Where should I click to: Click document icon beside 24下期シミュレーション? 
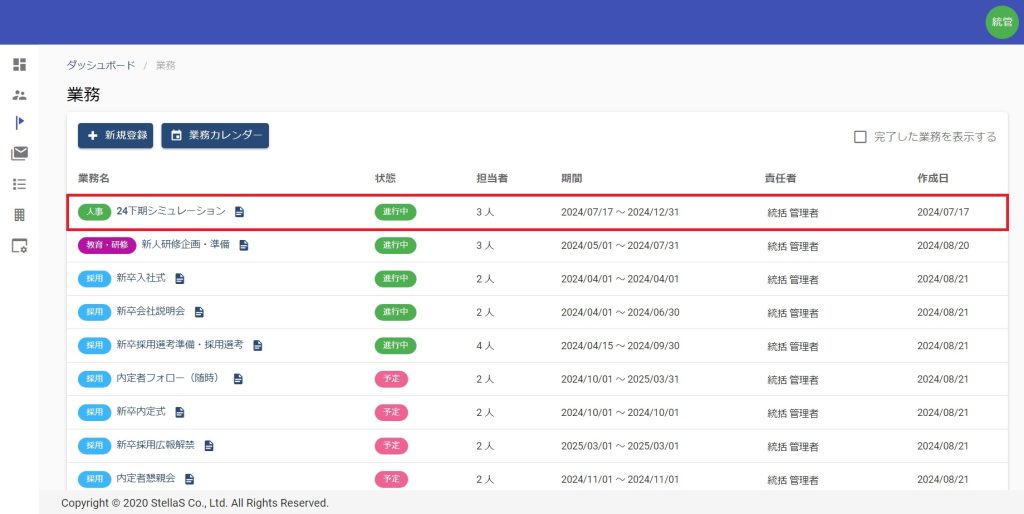pyautogui.click(x=239, y=212)
